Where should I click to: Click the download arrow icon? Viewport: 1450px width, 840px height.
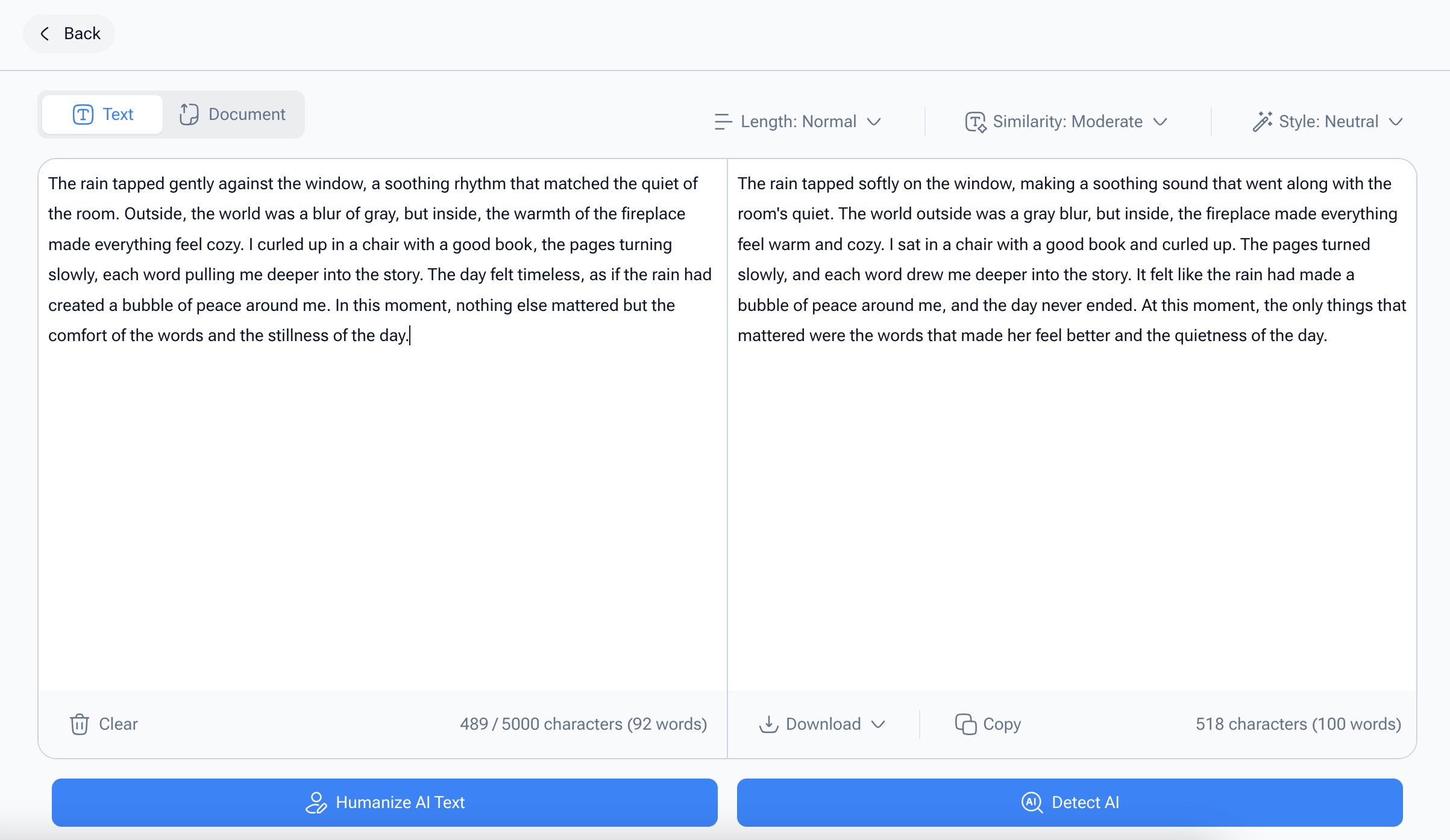pyautogui.click(x=768, y=724)
